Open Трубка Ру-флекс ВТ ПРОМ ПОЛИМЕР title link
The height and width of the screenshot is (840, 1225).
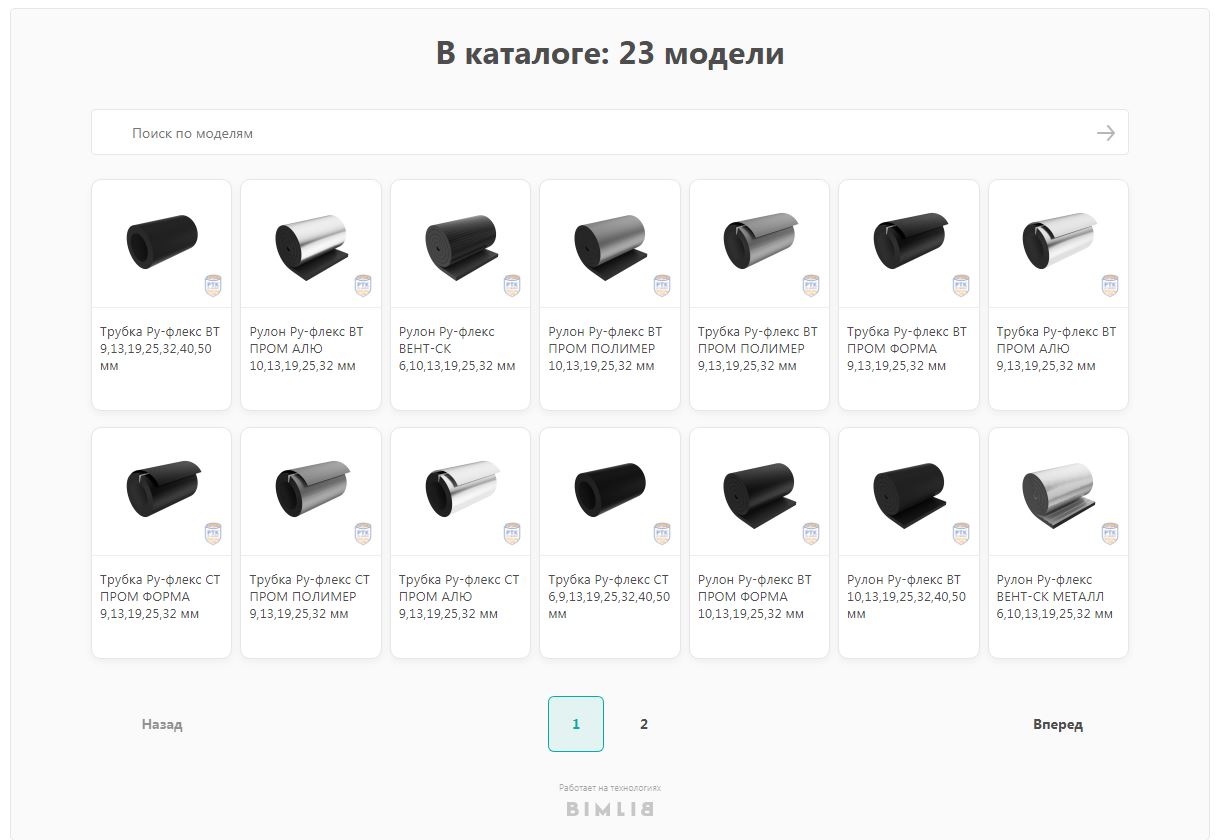pyautogui.click(x=757, y=349)
